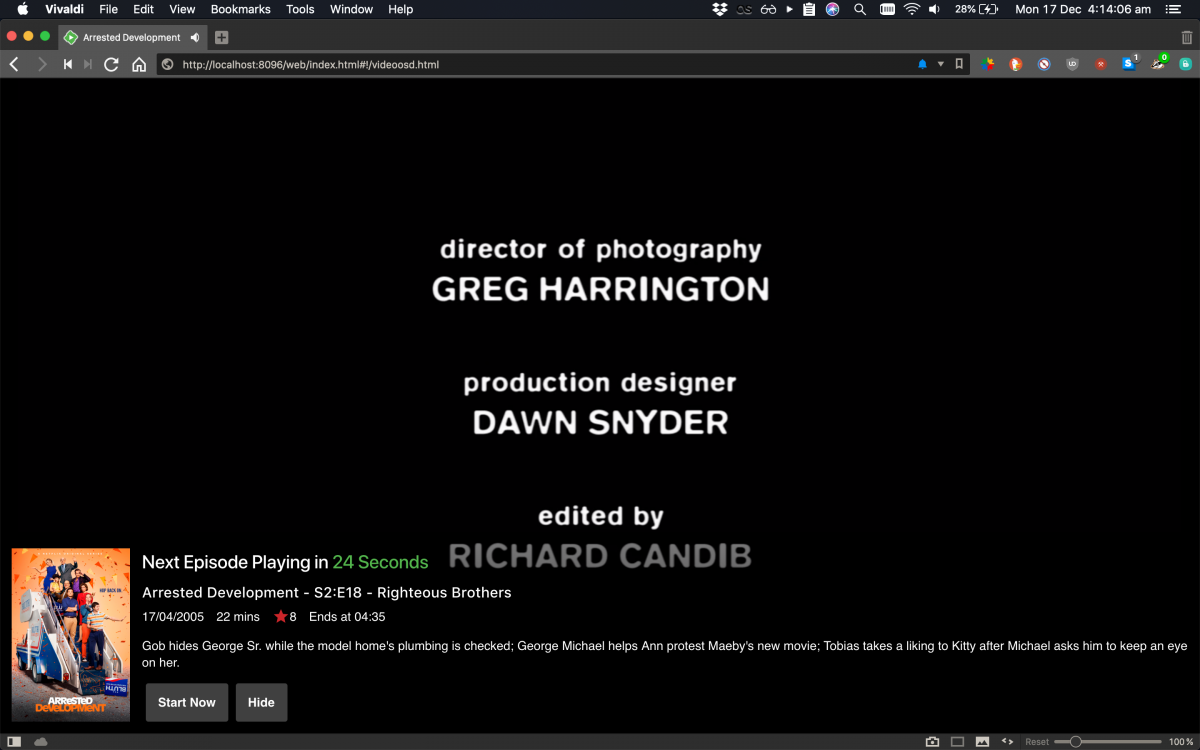Open the volume control in menu bar
This screenshot has width=1200, height=750.
(x=934, y=9)
